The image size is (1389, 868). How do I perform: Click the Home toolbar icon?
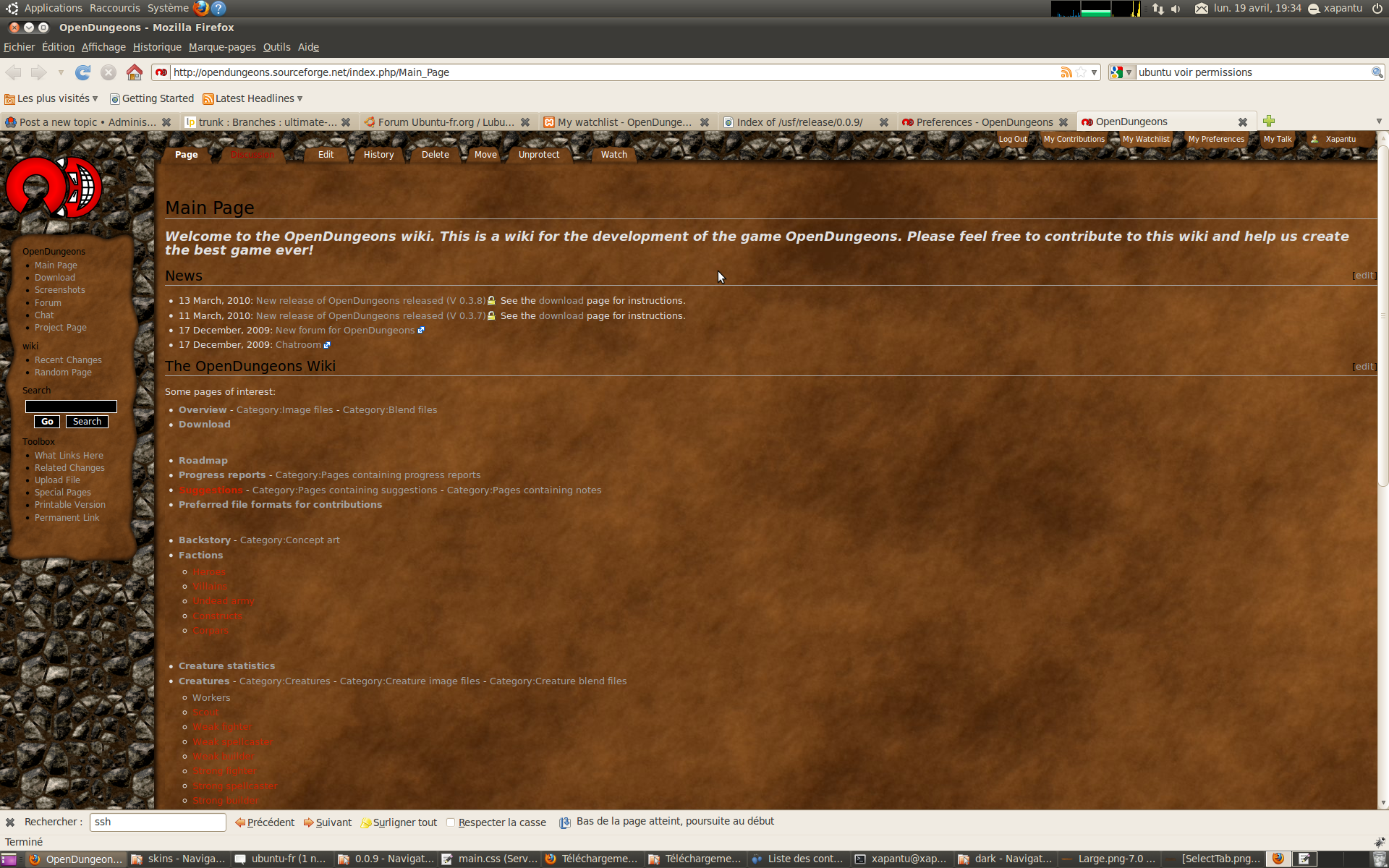[134, 72]
